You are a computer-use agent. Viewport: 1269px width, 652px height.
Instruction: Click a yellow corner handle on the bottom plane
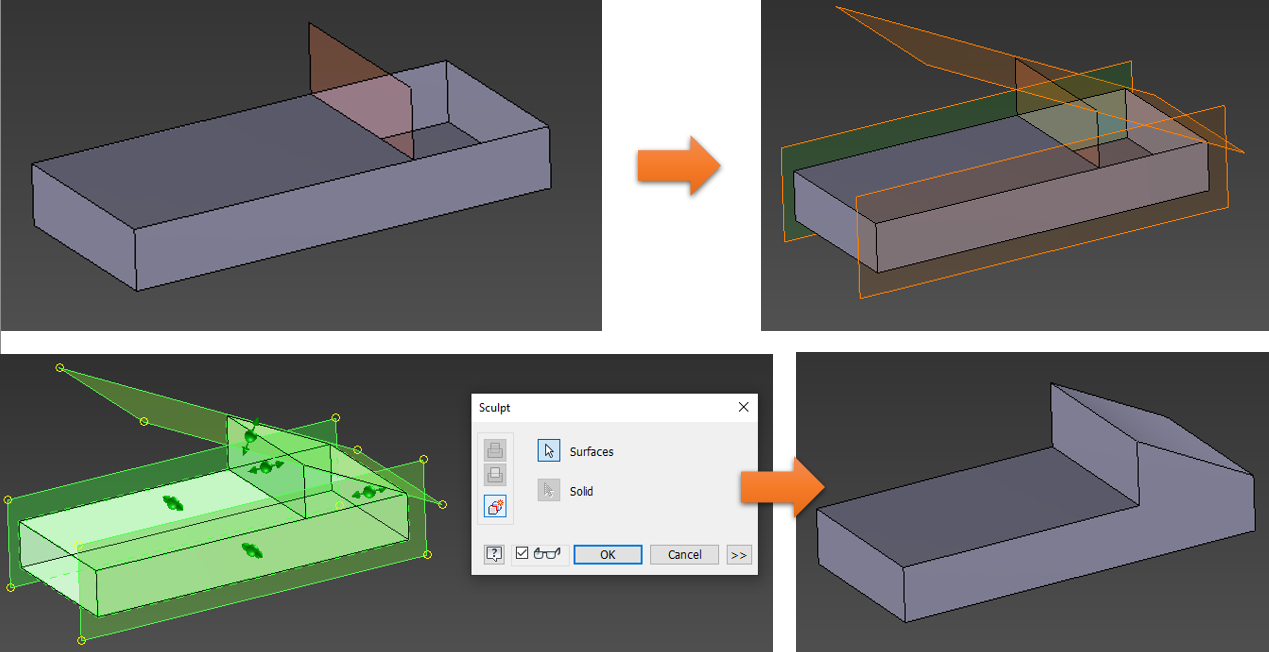click(x=81, y=638)
